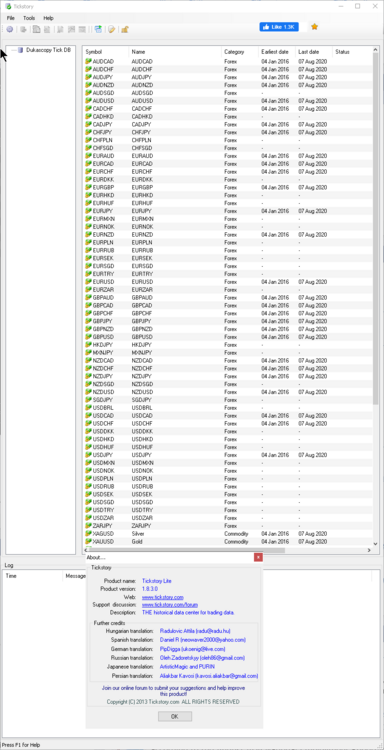Click the orange star icon
The image size is (384, 750).
pyautogui.click(x=314, y=27)
